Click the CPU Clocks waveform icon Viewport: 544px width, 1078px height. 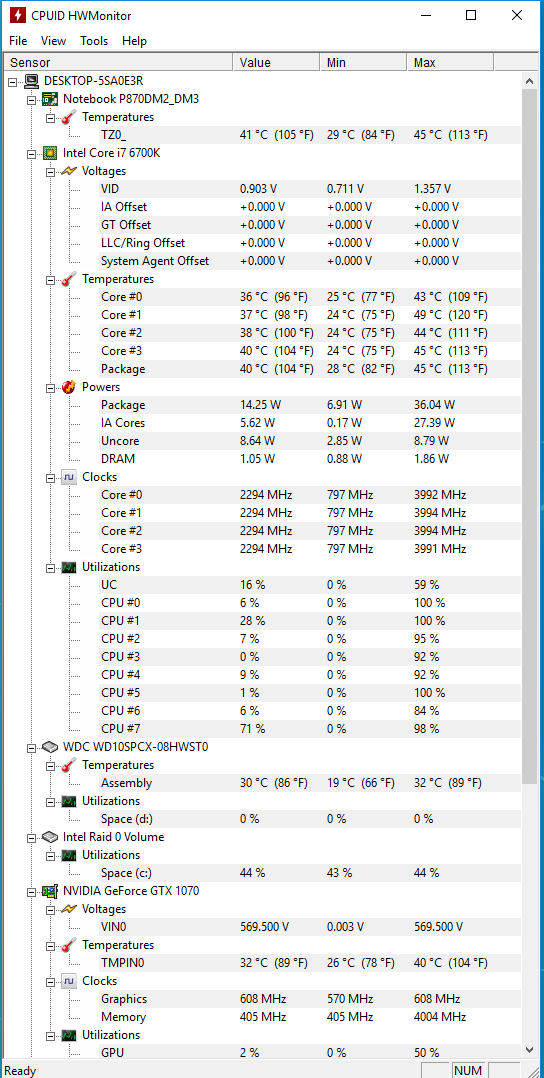pyautogui.click(x=69, y=477)
